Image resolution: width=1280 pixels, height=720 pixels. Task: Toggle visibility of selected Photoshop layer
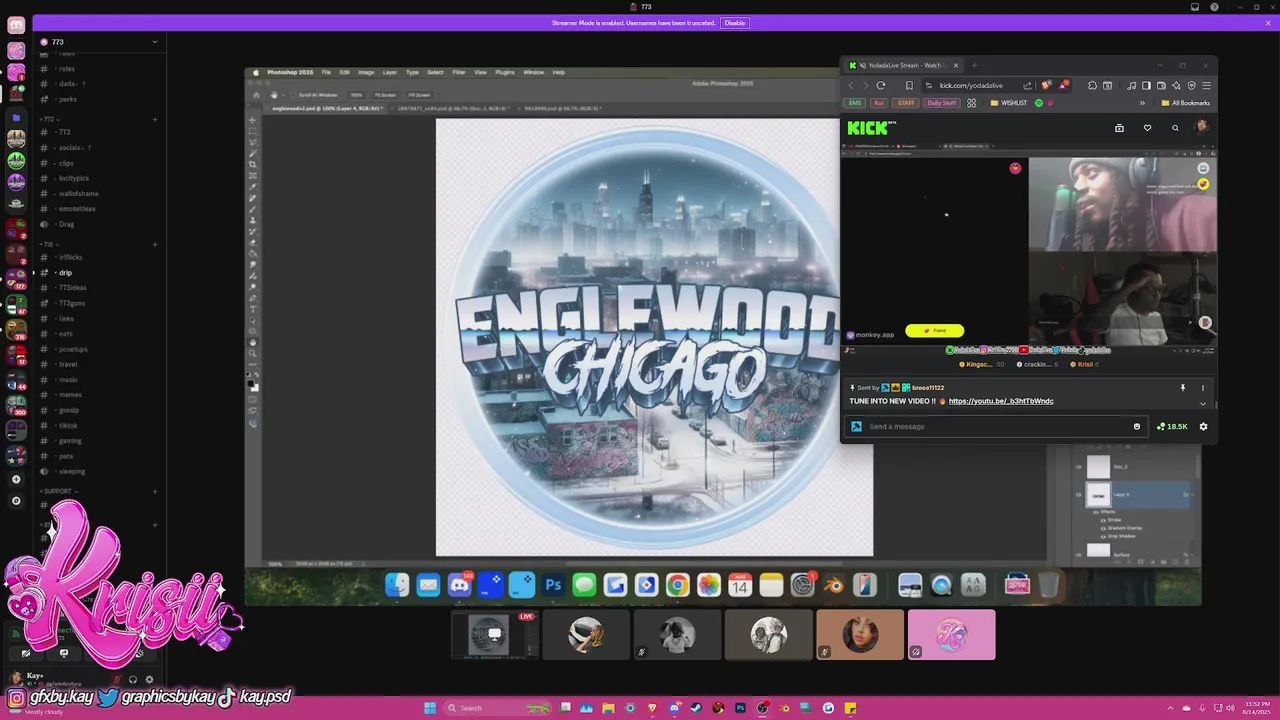pyautogui.click(x=1078, y=494)
